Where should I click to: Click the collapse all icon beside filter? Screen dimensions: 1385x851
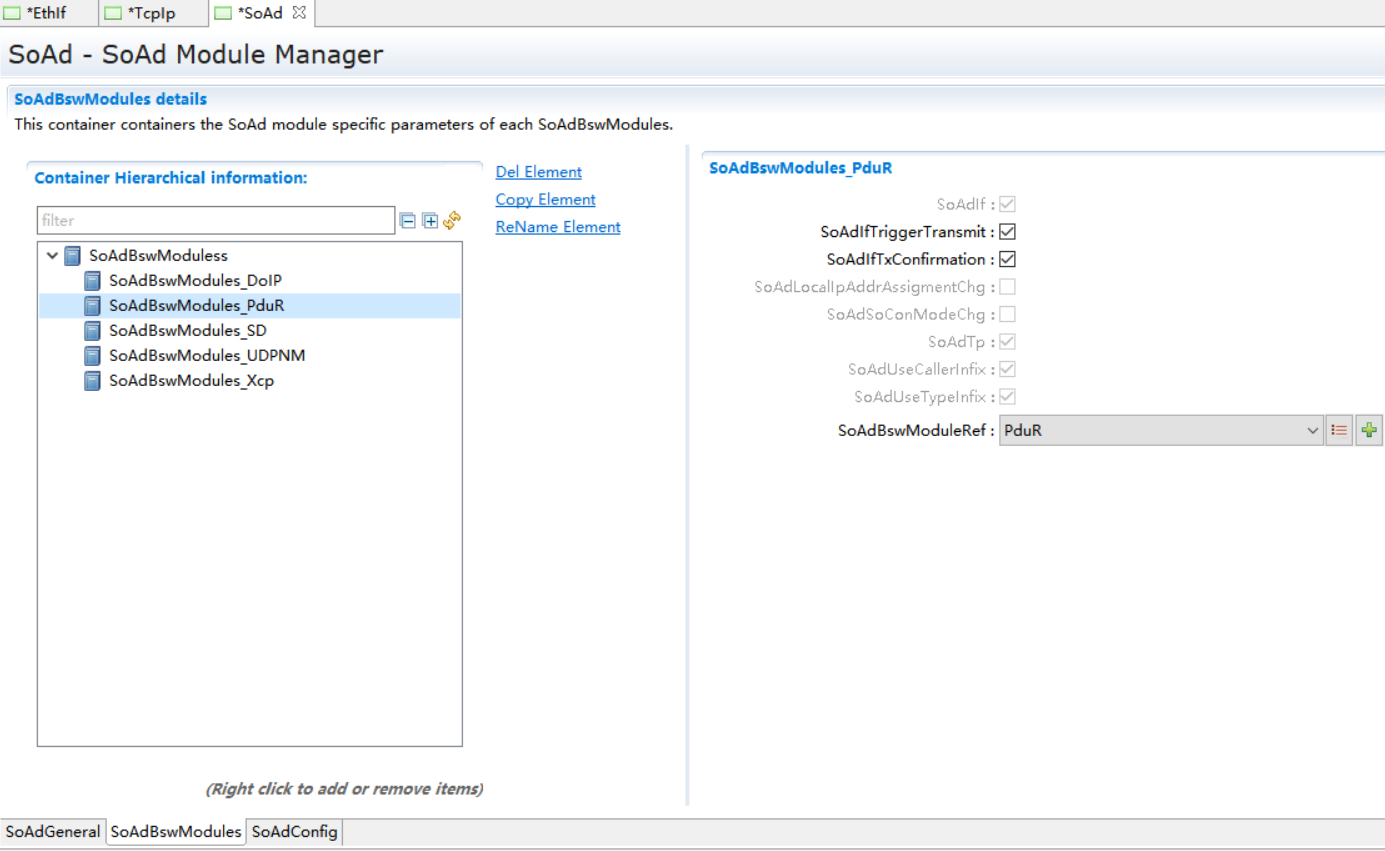pos(408,221)
